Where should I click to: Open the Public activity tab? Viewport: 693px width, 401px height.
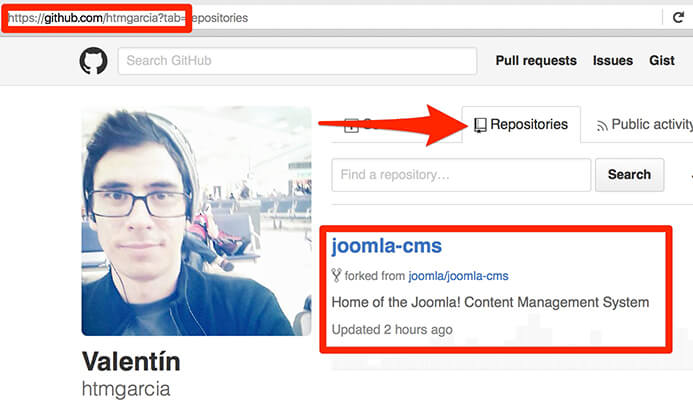(x=650, y=125)
